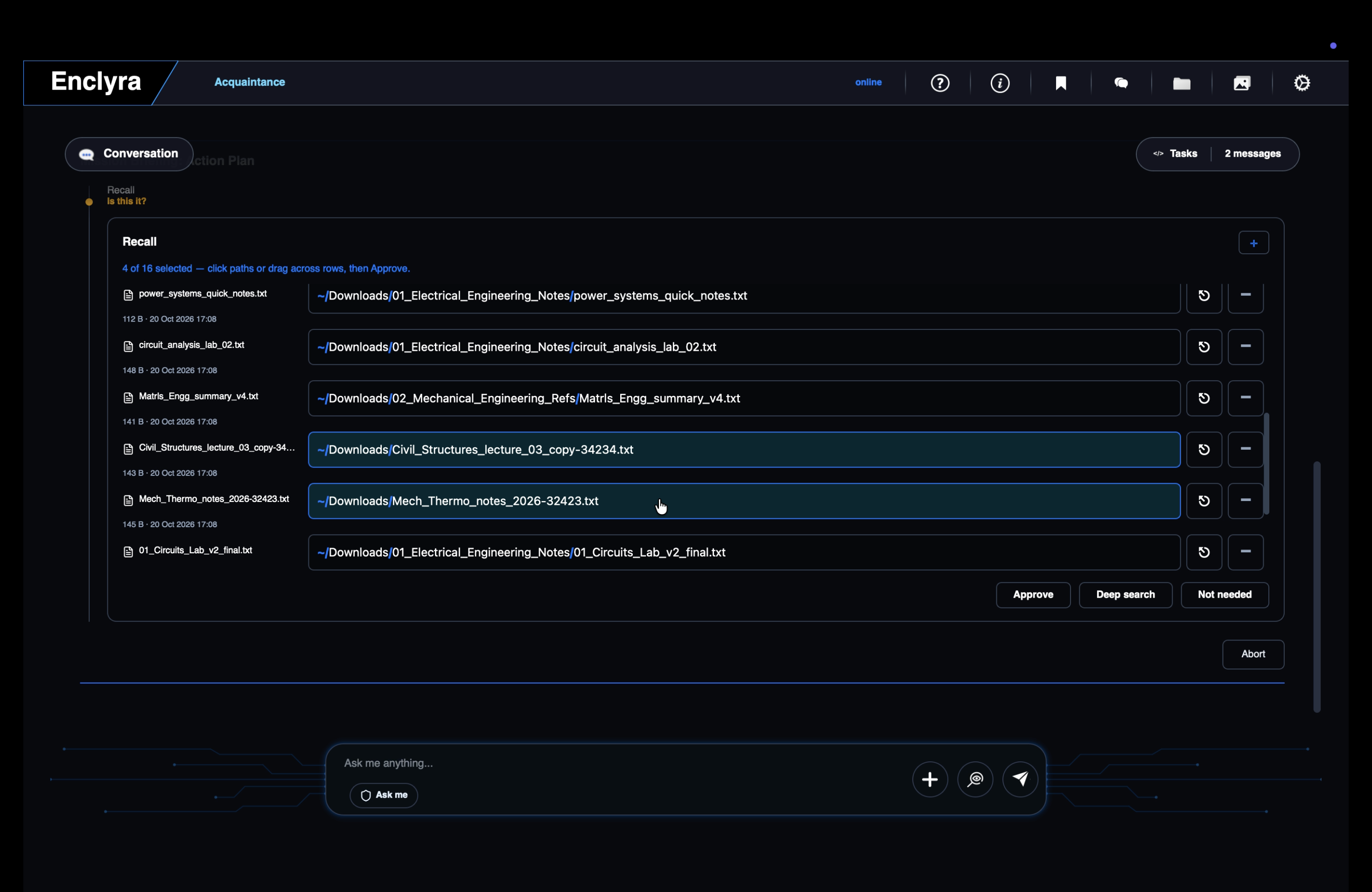Click the plus button in Recall header
The height and width of the screenshot is (892, 1372).
(x=1253, y=243)
